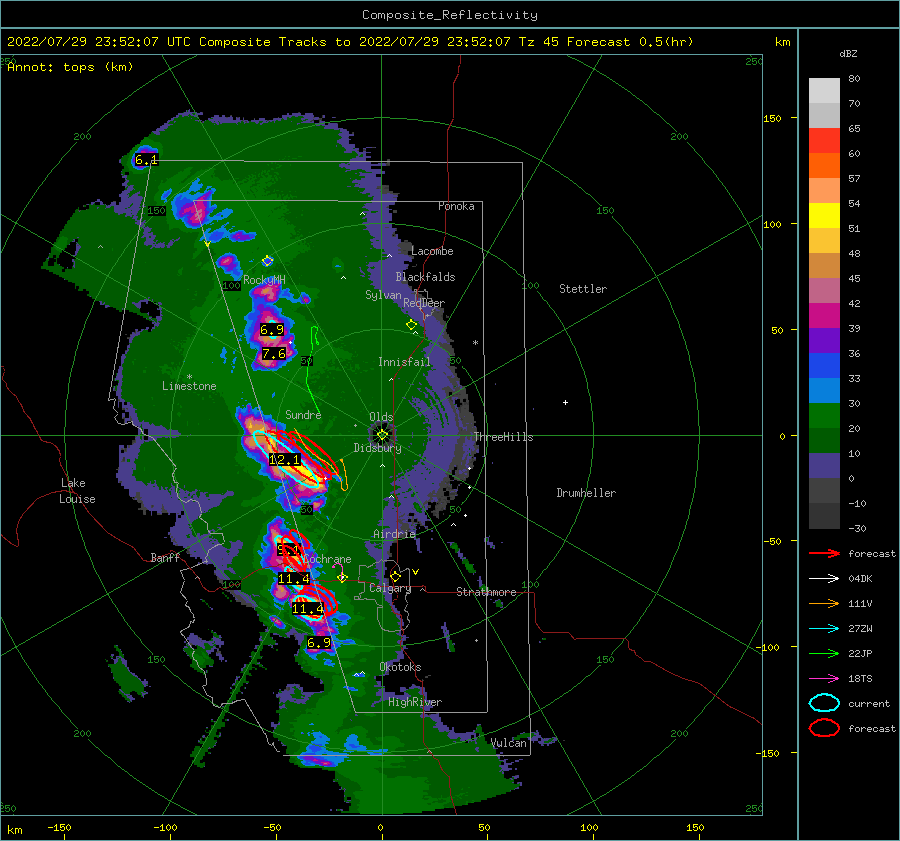Viewport: 900px width, 841px height.
Task: Click the RedDeer city label
Action: [x=424, y=303]
